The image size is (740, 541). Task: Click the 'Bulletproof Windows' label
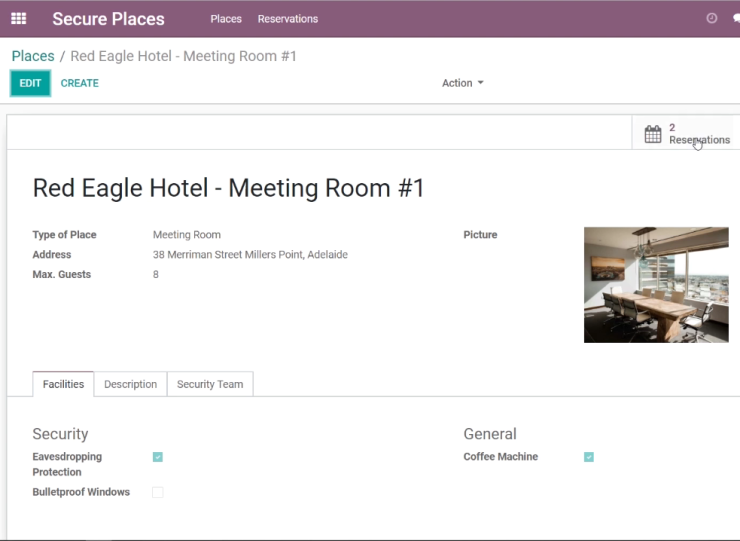(81, 492)
